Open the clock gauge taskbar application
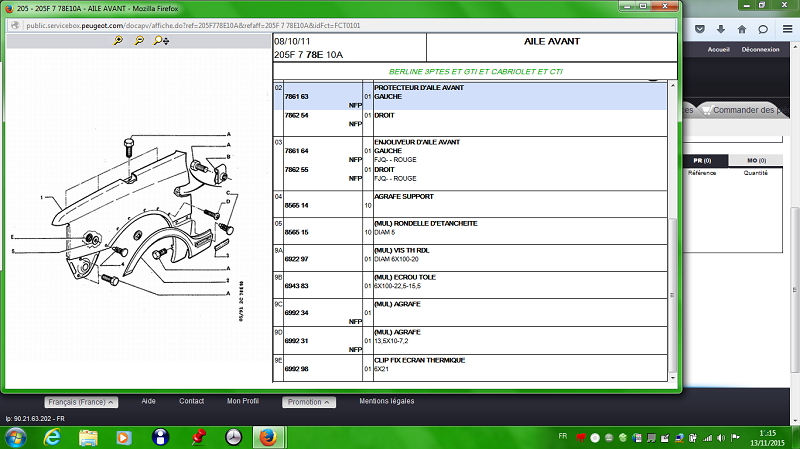Image resolution: width=800 pixels, height=449 pixels. pyautogui.click(x=234, y=438)
